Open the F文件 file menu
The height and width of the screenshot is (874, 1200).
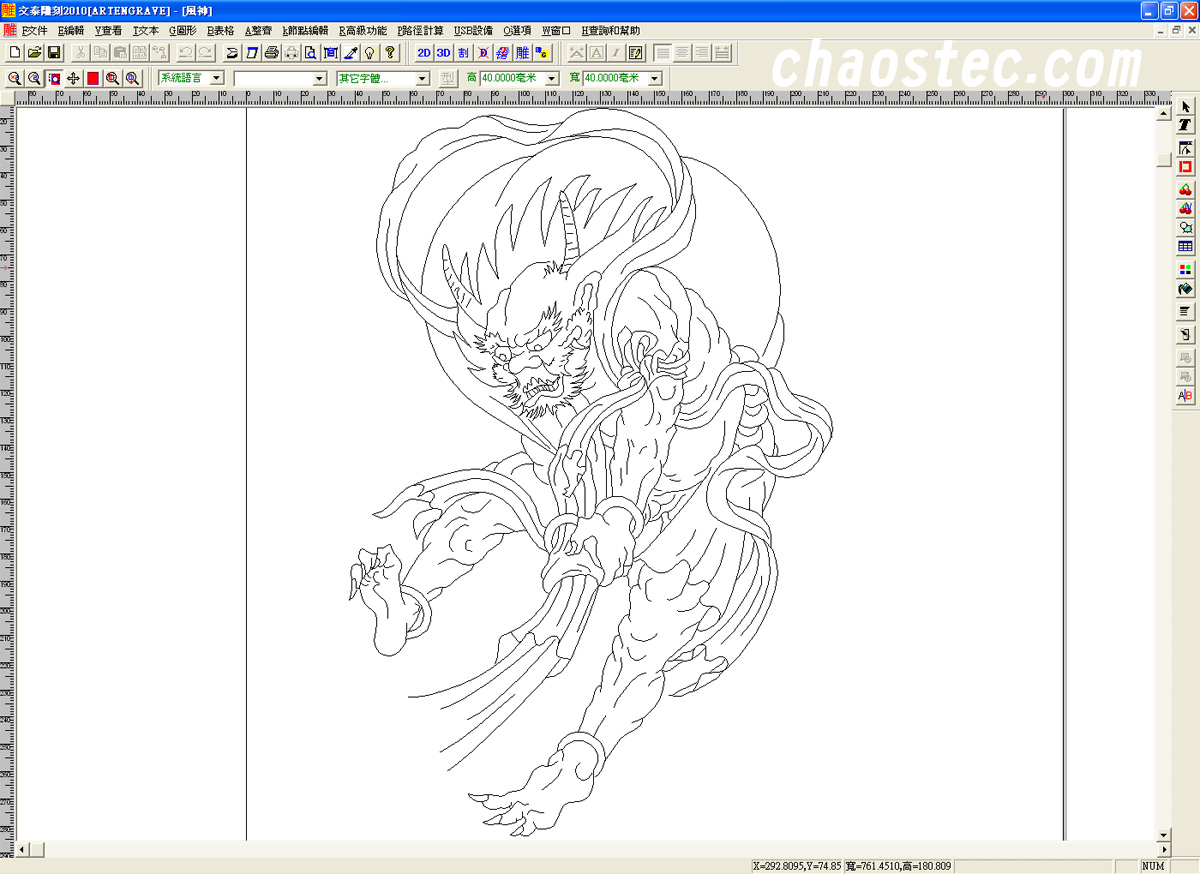click(x=34, y=31)
